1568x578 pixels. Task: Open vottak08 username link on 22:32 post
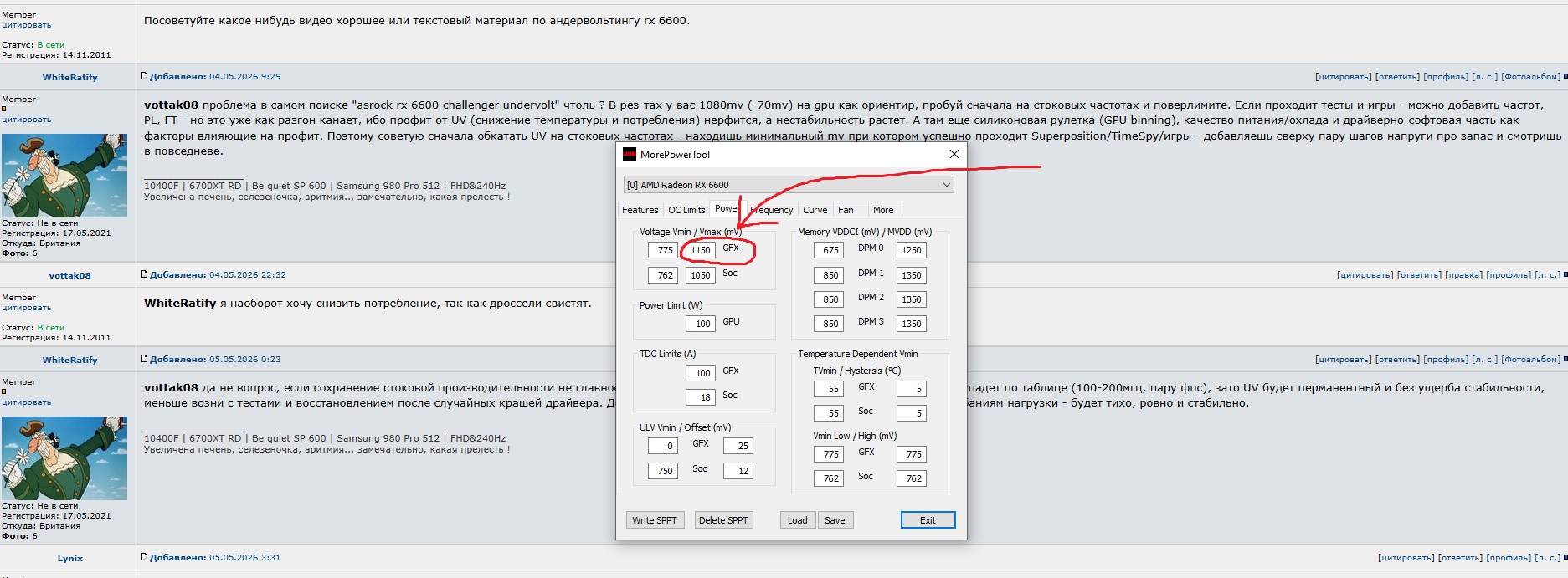70,275
